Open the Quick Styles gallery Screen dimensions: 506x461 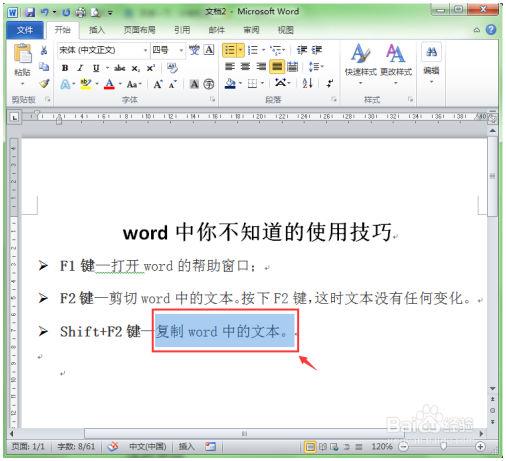pyautogui.click(x=361, y=63)
